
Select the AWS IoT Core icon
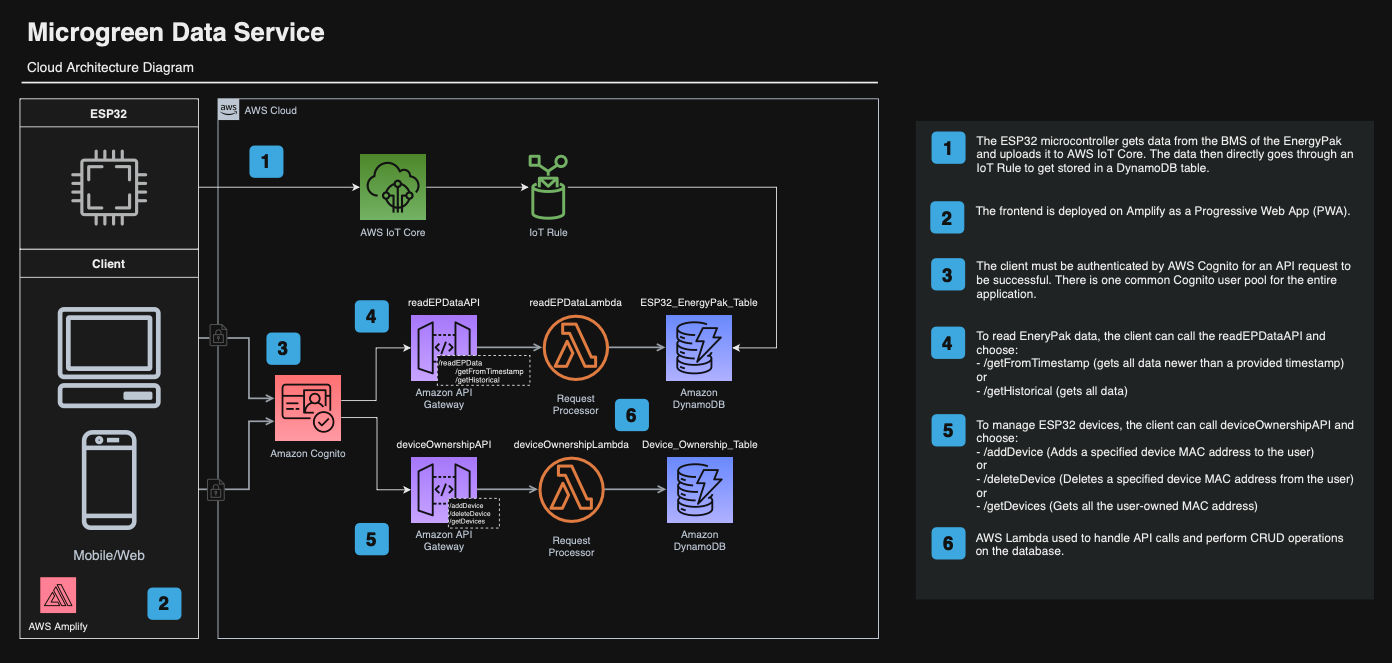tap(393, 187)
